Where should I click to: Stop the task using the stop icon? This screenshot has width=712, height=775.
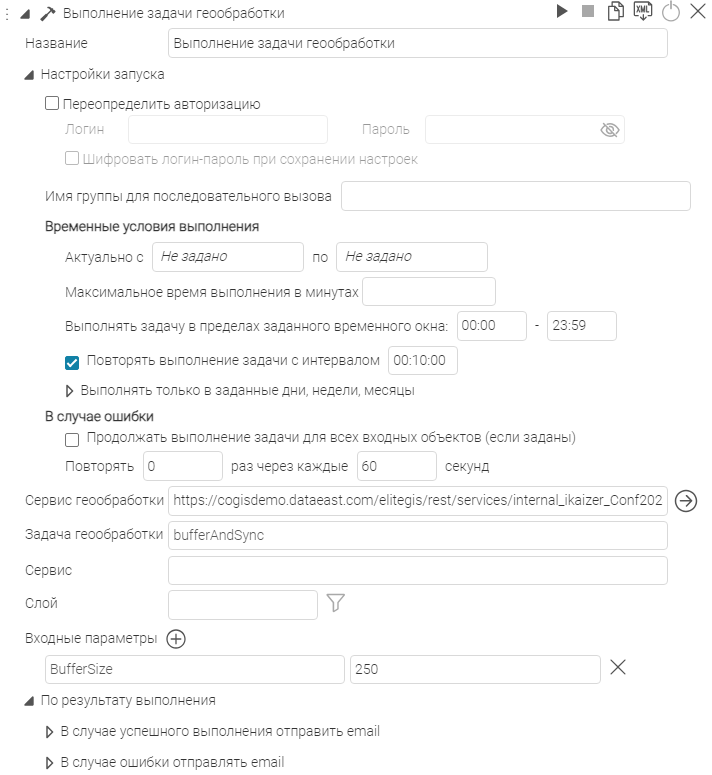[589, 11]
